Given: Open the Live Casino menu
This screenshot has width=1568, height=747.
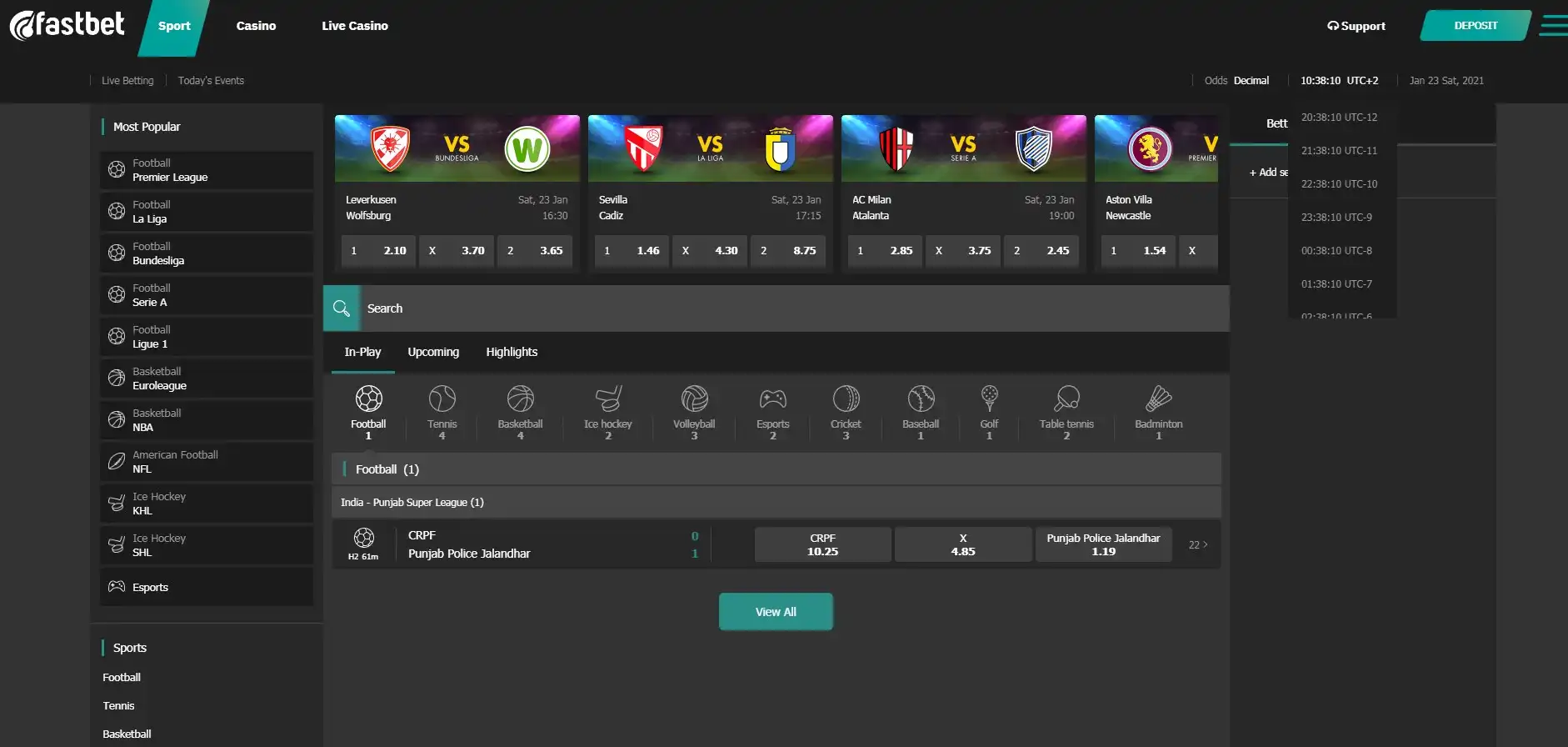Looking at the screenshot, I should [355, 26].
